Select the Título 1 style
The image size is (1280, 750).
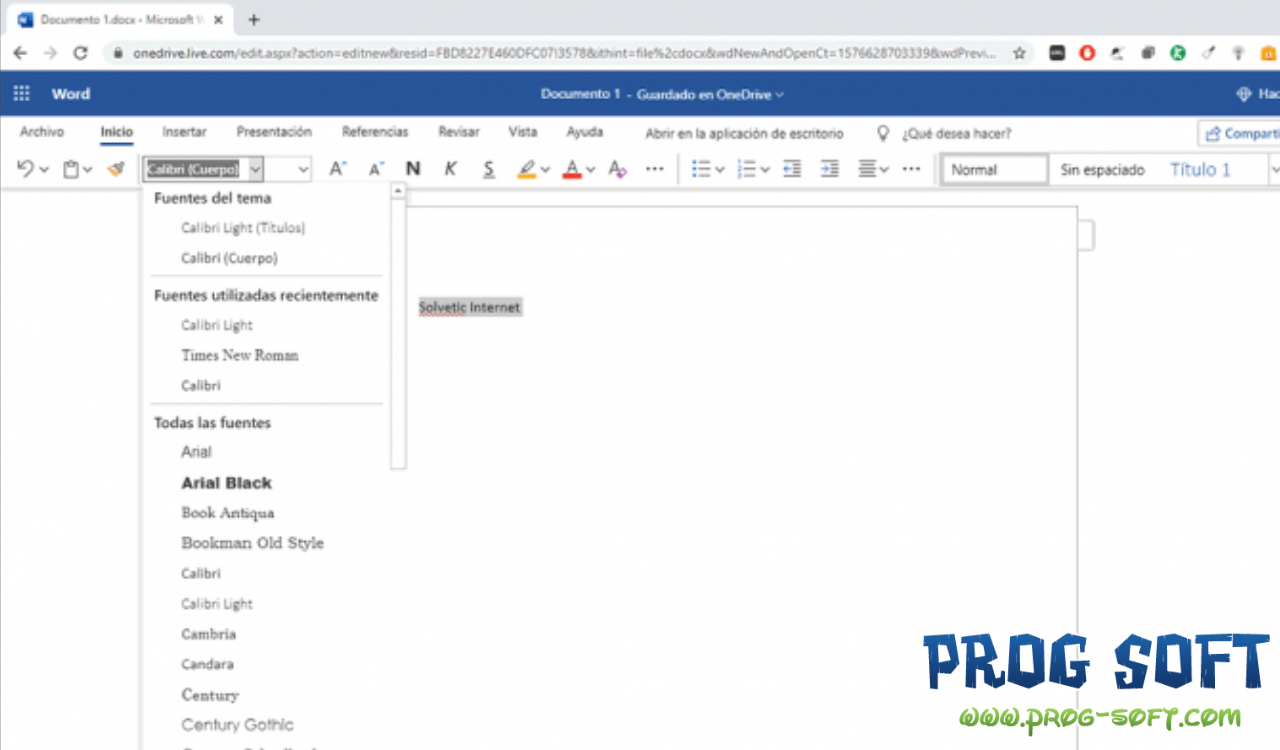point(1201,170)
